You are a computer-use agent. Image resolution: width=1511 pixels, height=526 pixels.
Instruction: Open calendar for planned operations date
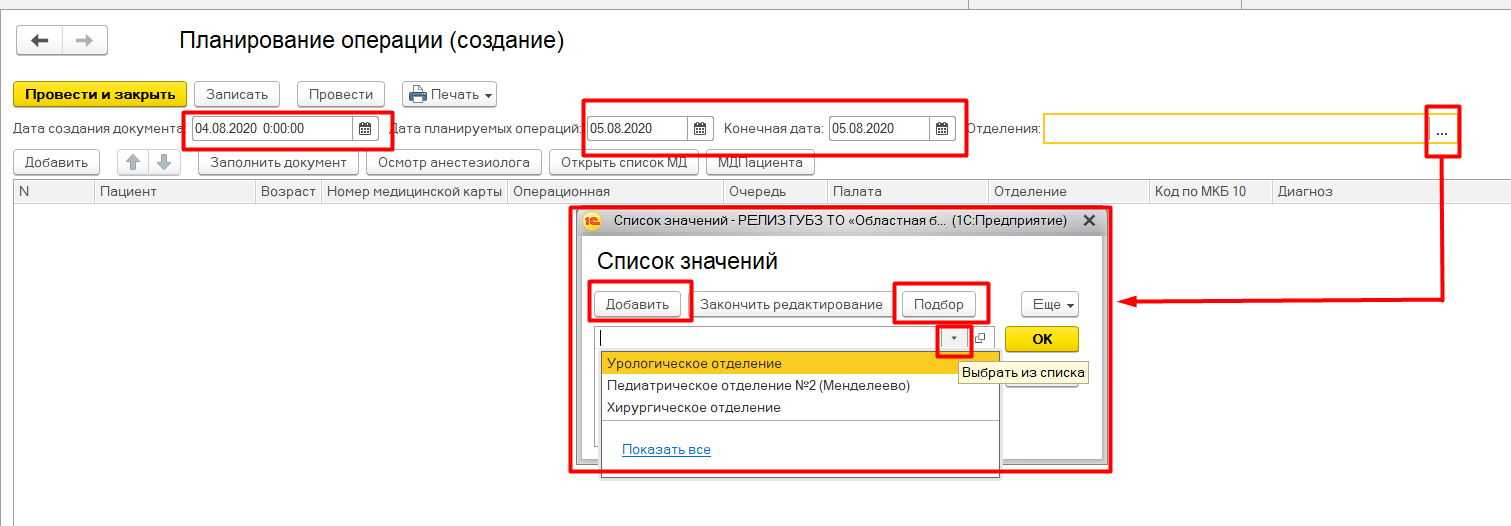point(700,129)
